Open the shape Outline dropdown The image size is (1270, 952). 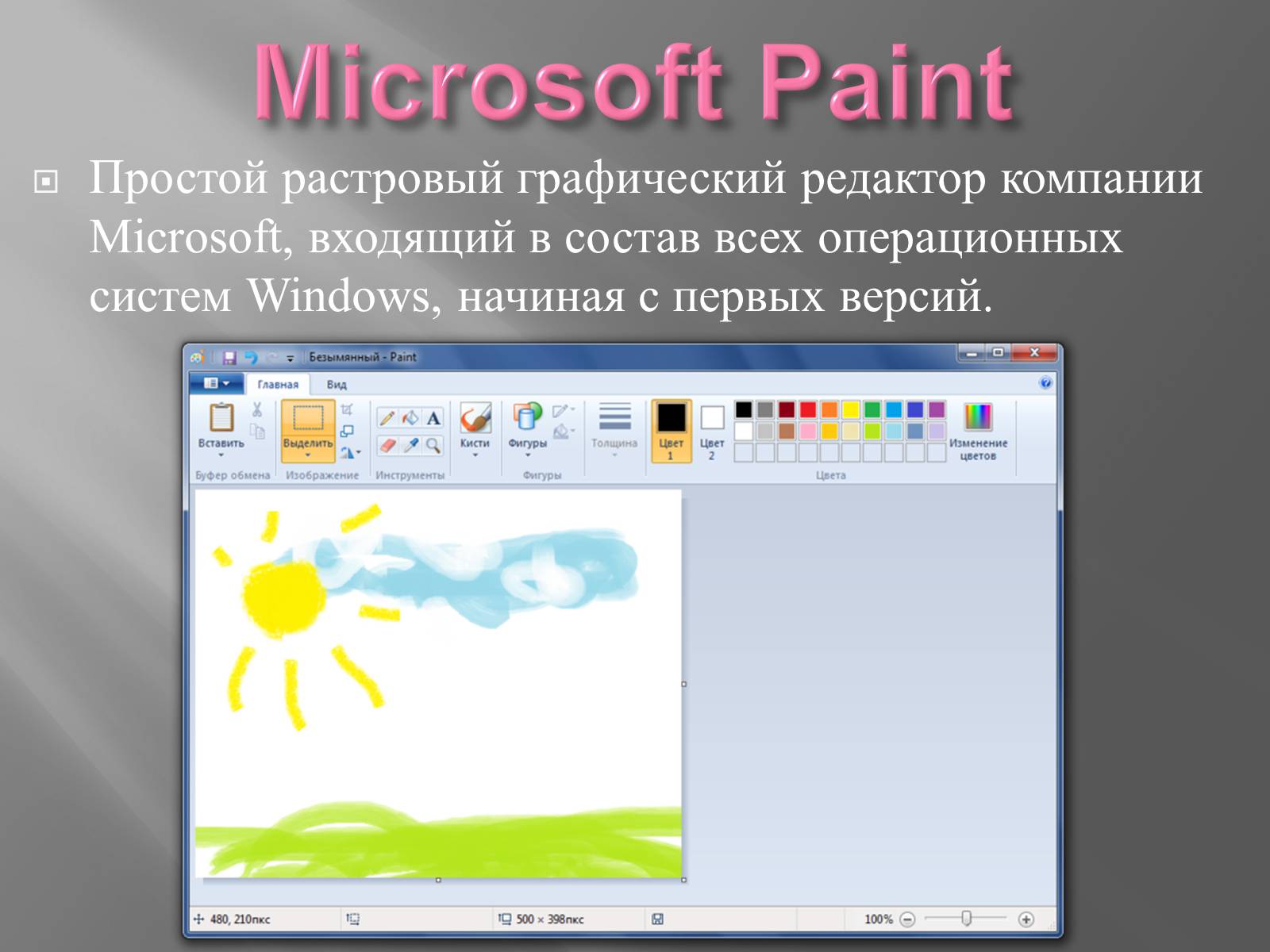point(564,410)
